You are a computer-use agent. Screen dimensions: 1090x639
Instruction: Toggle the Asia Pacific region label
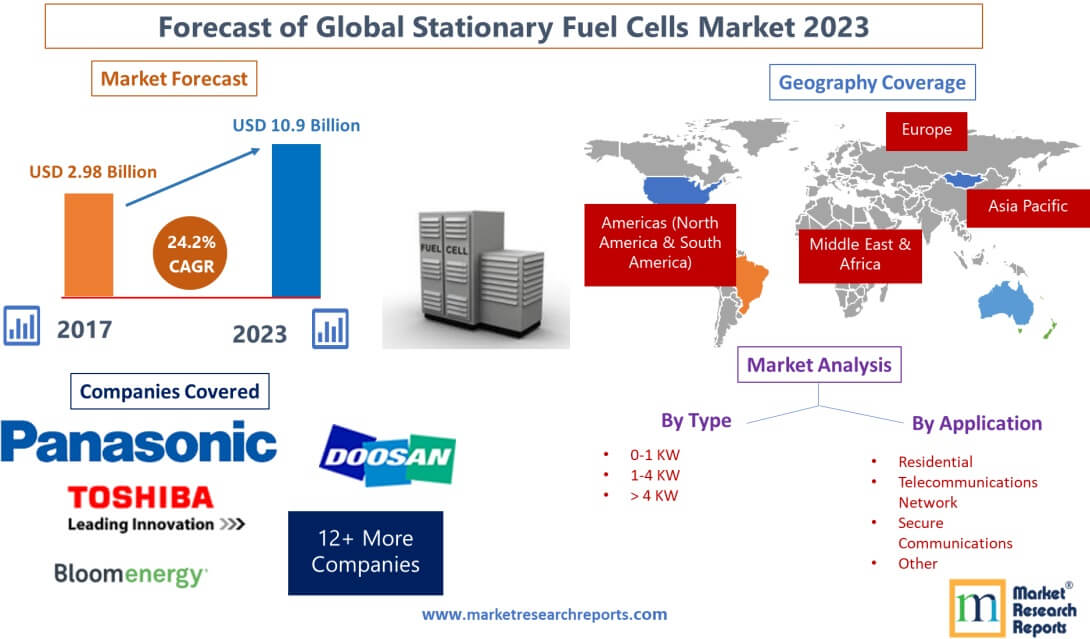(1027, 206)
